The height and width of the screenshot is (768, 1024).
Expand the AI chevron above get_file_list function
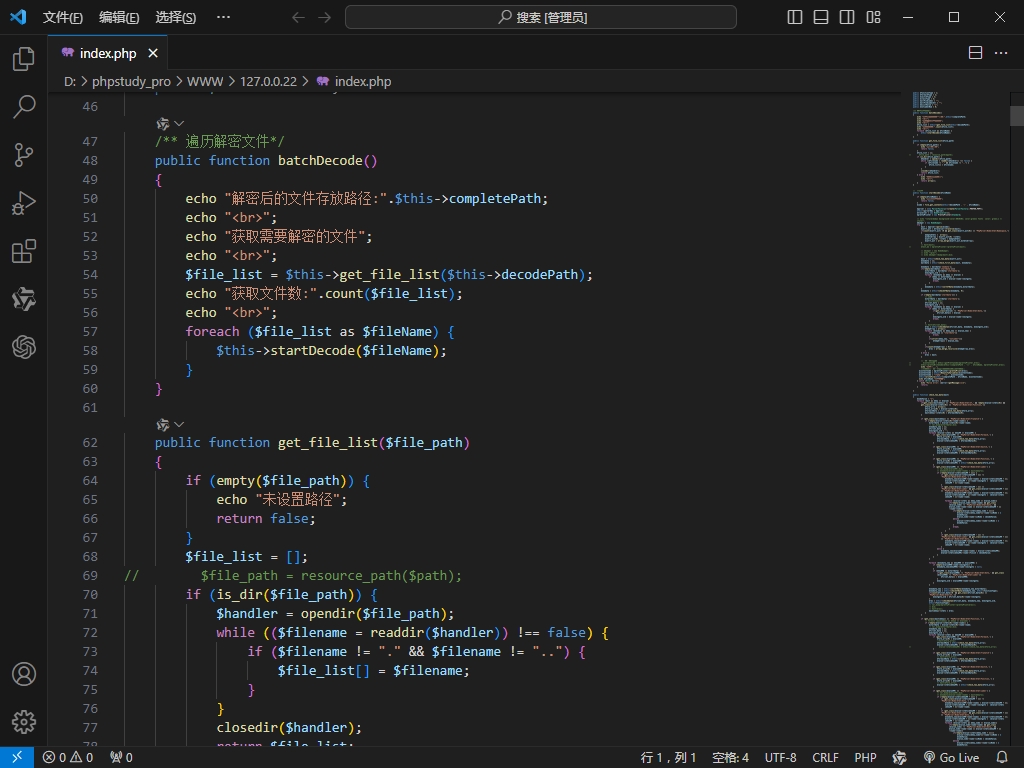click(180, 424)
